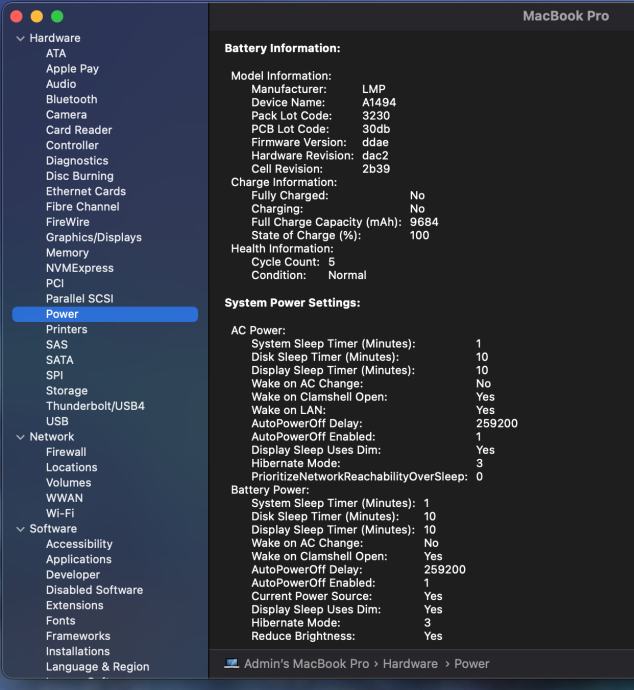
Task: Select the highlighted Power sidebar item
Action: pos(62,314)
